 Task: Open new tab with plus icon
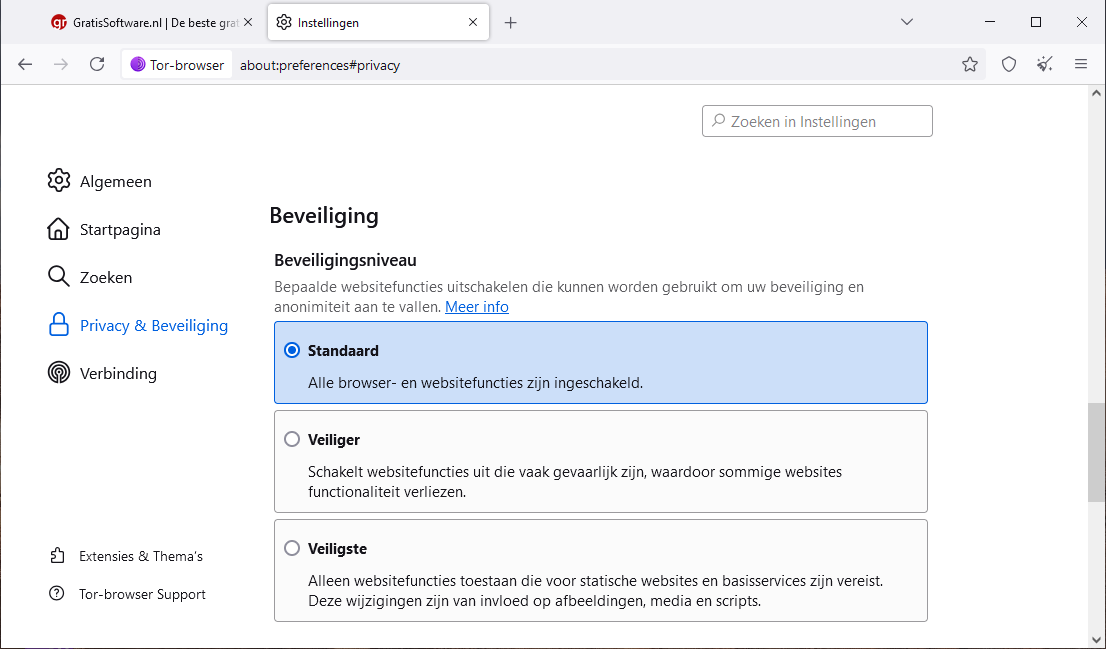(x=511, y=22)
